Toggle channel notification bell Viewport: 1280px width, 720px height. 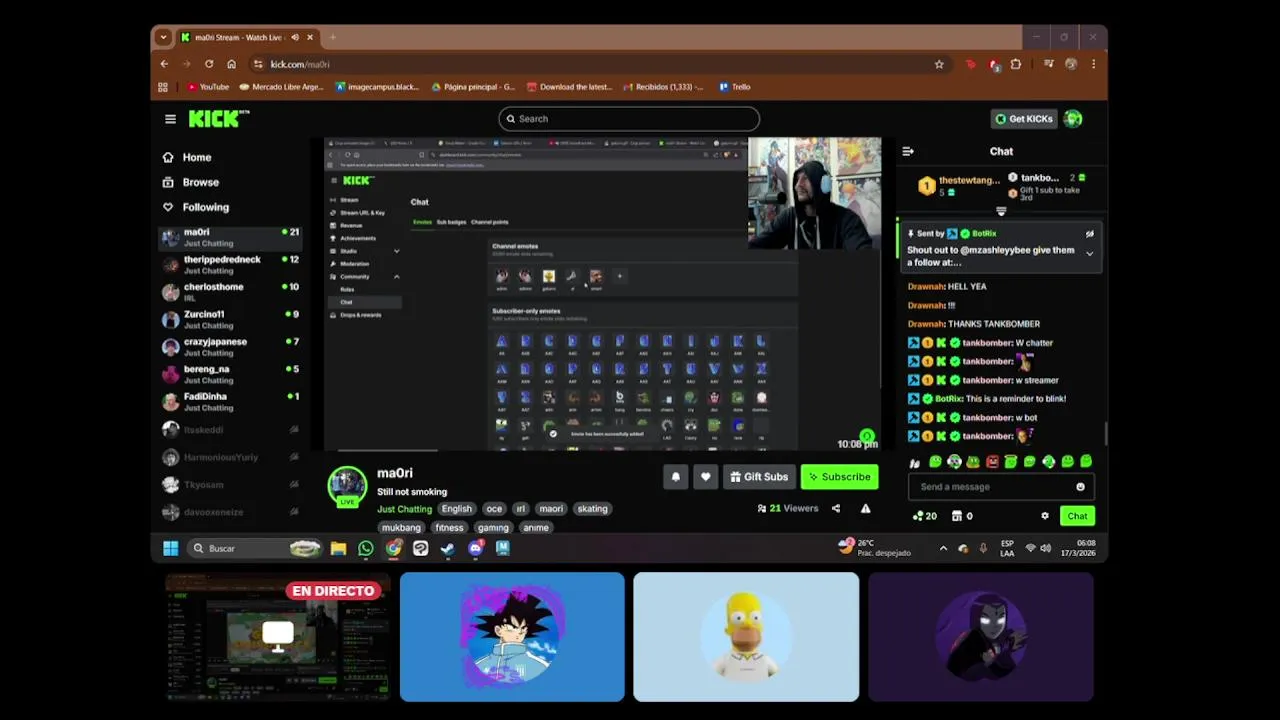(x=675, y=477)
